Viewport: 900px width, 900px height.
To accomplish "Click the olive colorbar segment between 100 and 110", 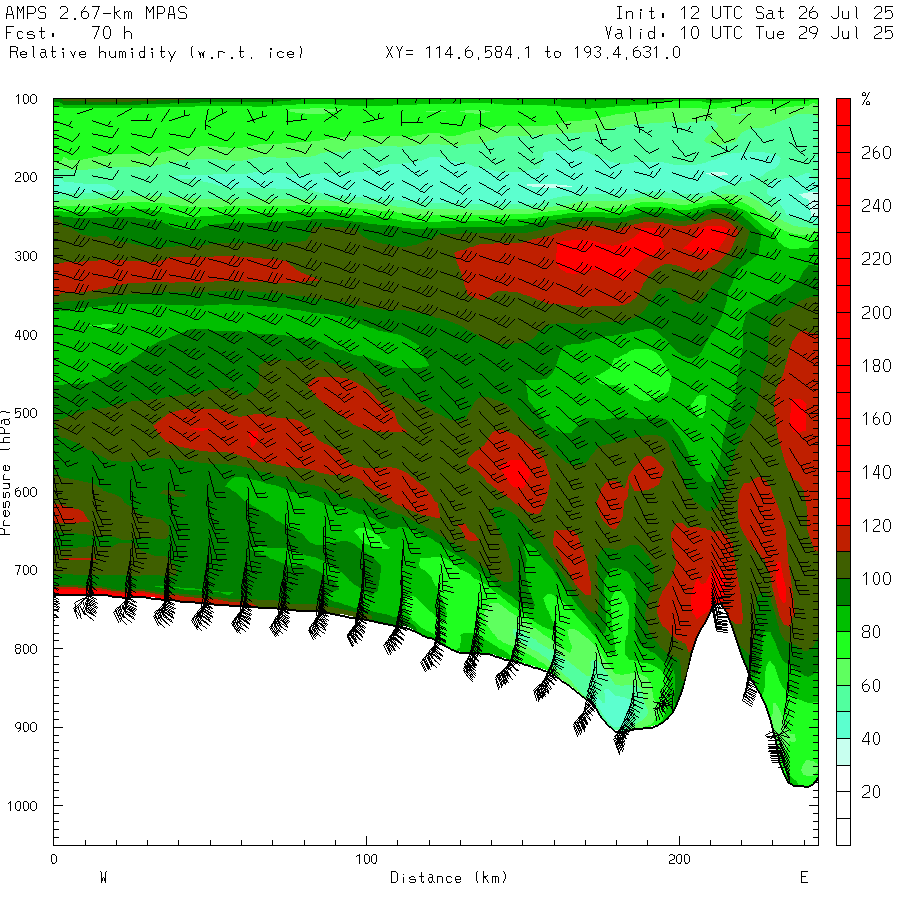I will pyautogui.click(x=843, y=565).
